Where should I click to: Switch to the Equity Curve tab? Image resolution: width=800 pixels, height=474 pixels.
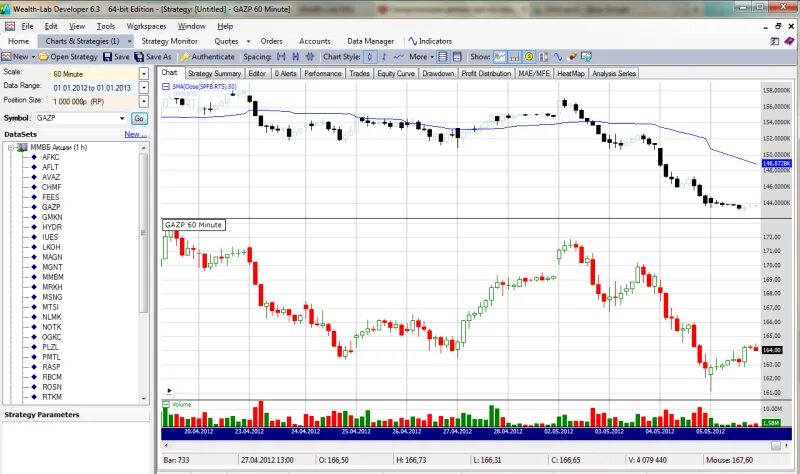396,73
